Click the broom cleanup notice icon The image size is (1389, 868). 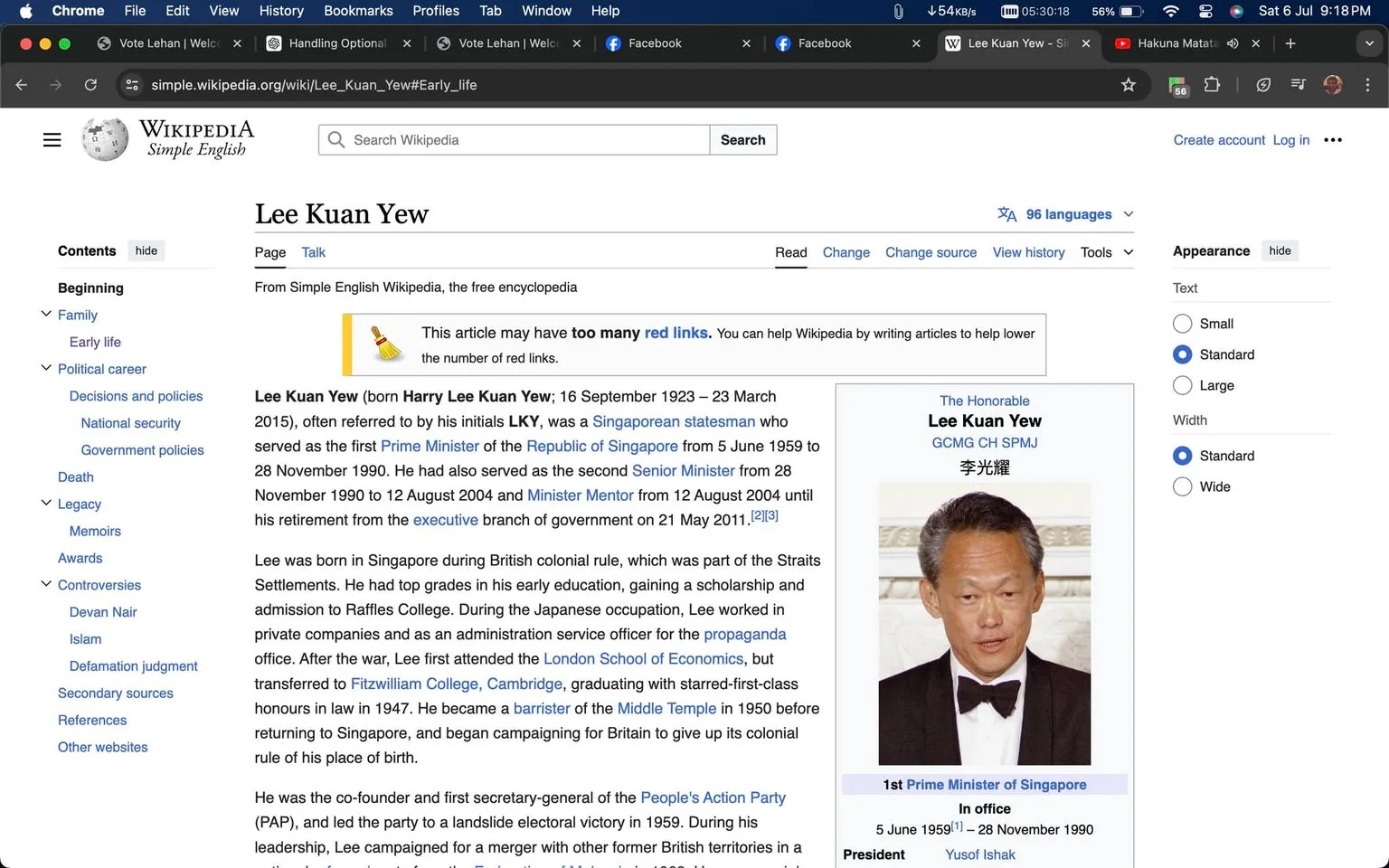pyautogui.click(x=387, y=344)
